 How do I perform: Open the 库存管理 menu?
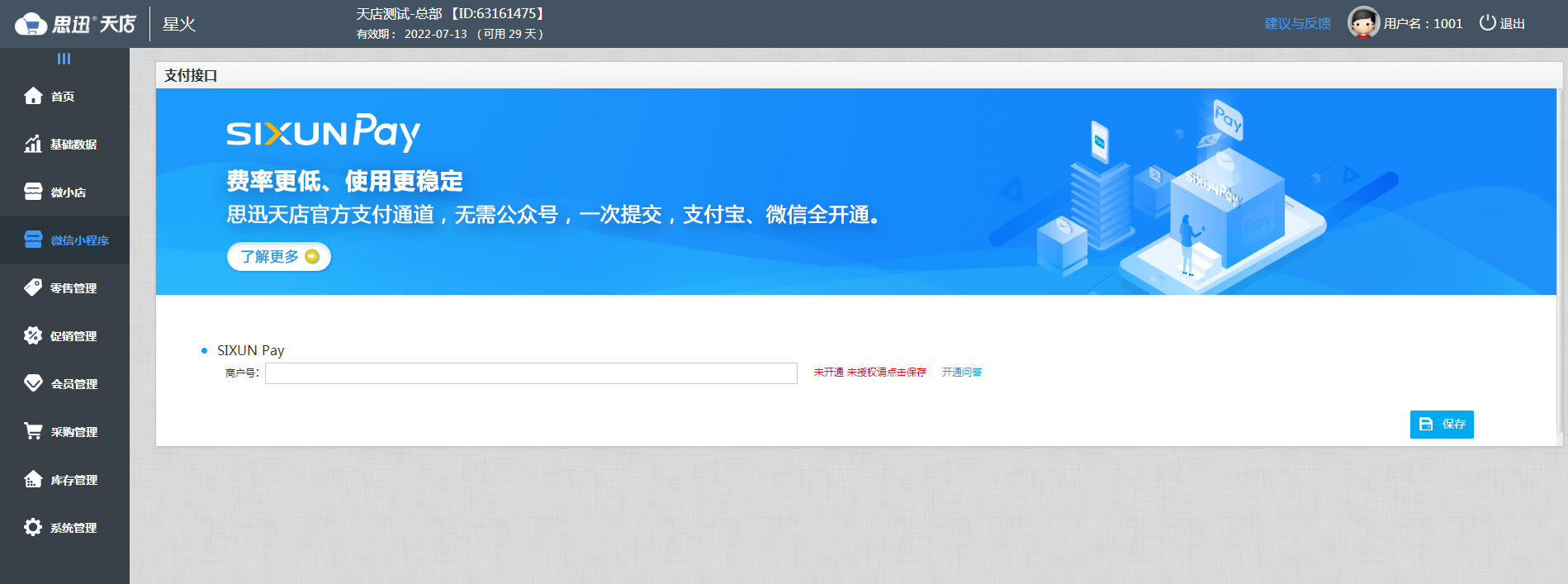64,479
